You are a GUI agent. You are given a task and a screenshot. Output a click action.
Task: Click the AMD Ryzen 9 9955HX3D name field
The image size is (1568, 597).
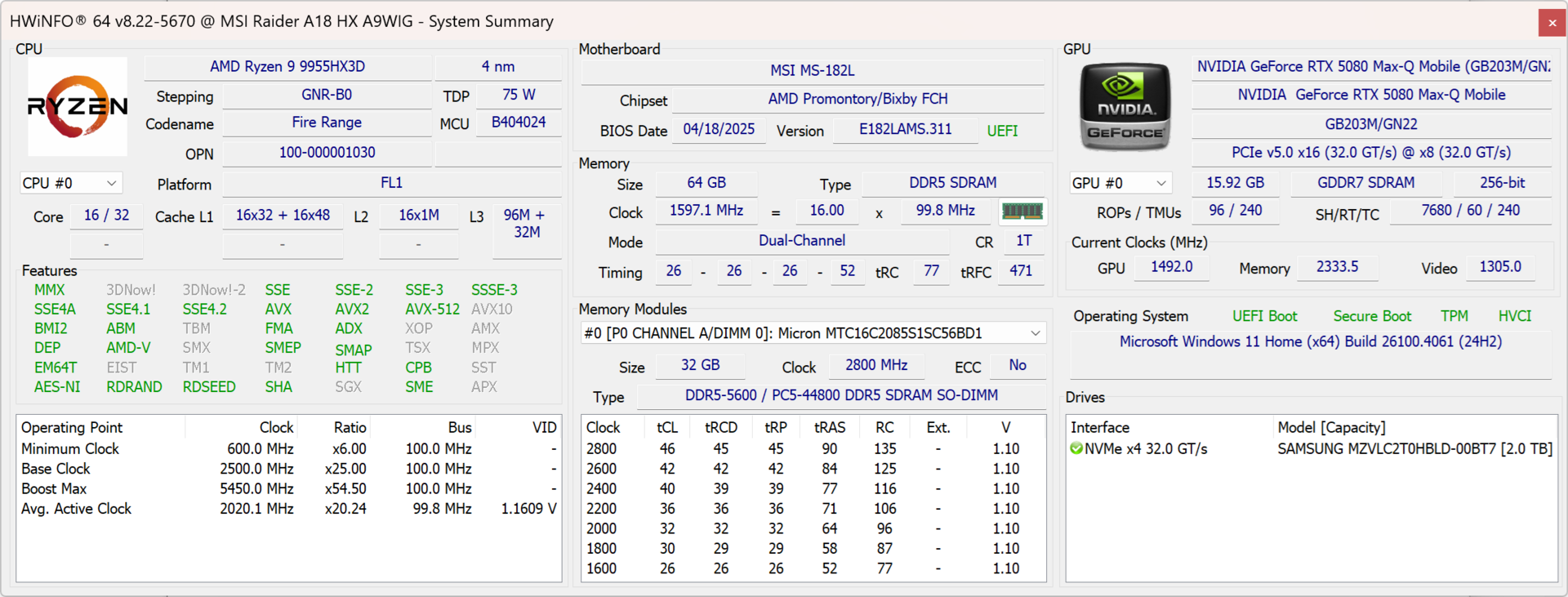coord(287,67)
